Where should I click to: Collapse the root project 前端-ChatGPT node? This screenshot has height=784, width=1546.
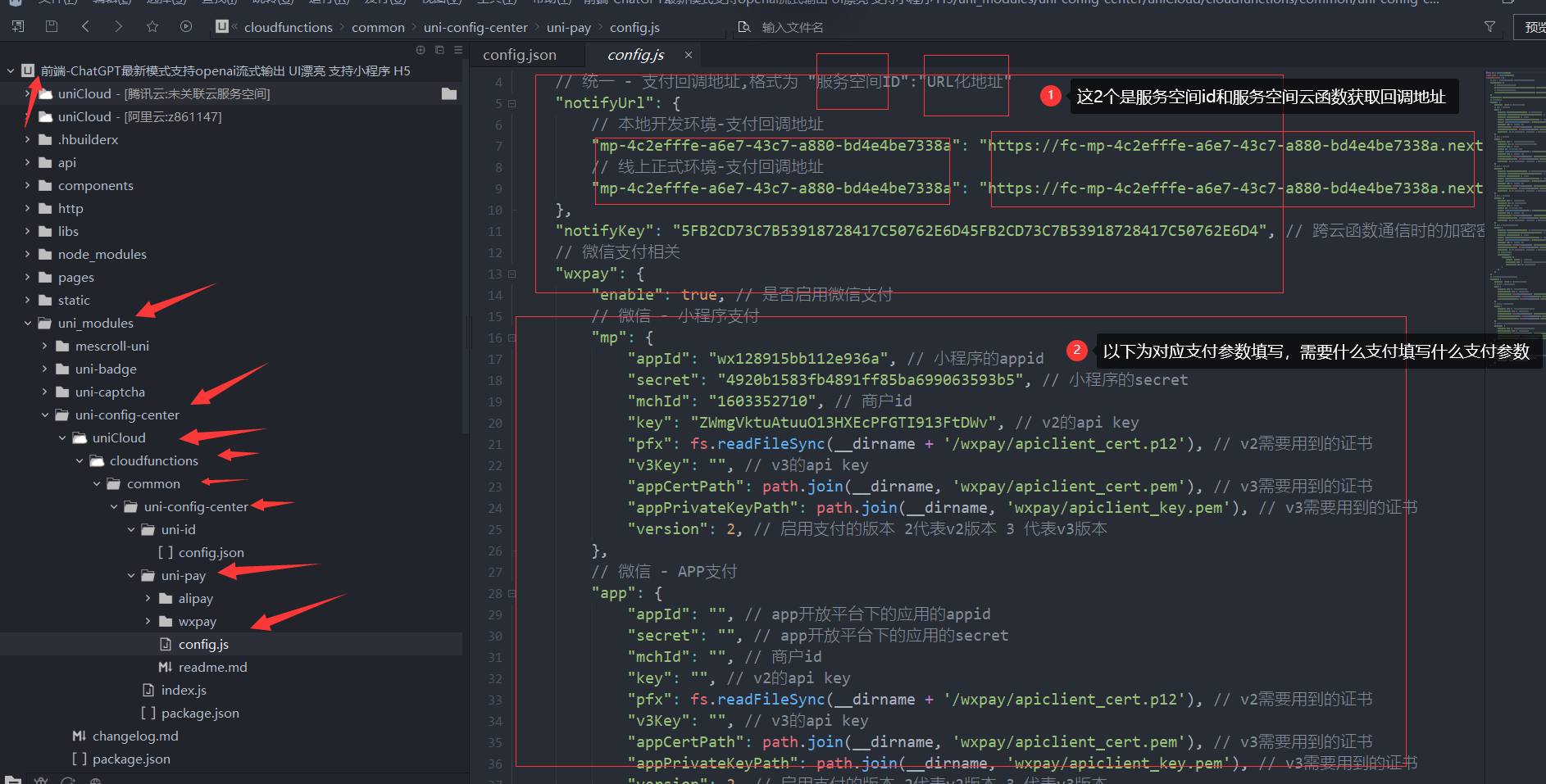click(11, 70)
